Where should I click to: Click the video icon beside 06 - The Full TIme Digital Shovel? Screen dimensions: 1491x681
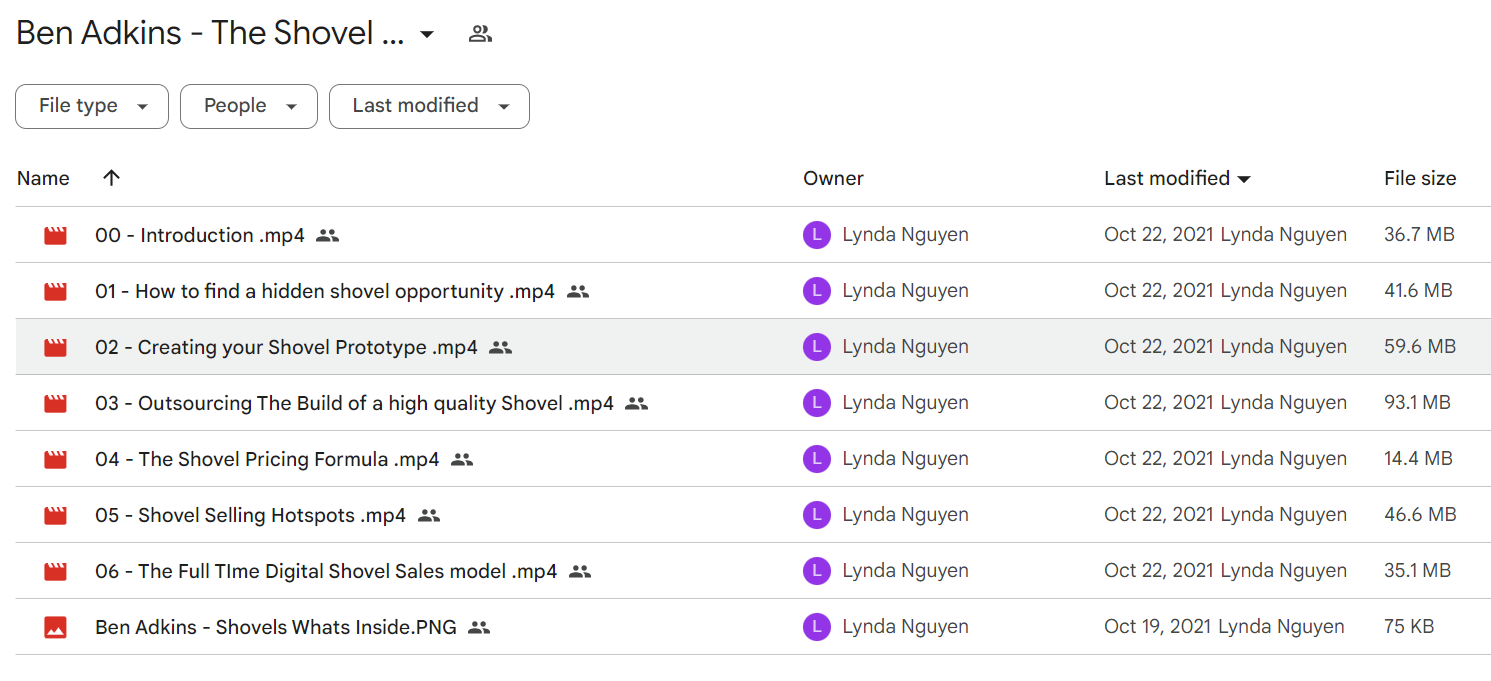coord(55,572)
